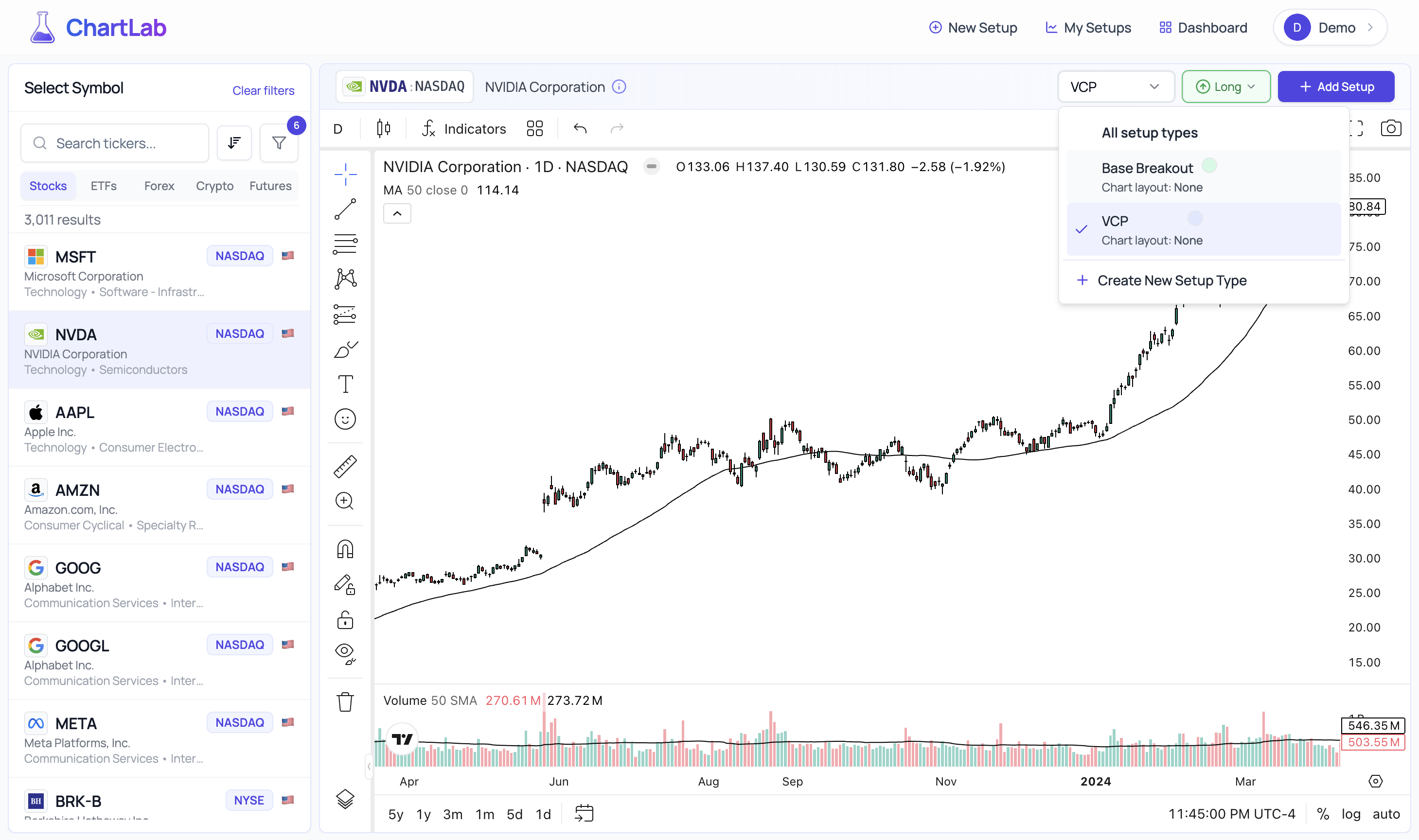Click the Add Setup button
This screenshot has width=1419, height=840.
pyautogui.click(x=1335, y=87)
